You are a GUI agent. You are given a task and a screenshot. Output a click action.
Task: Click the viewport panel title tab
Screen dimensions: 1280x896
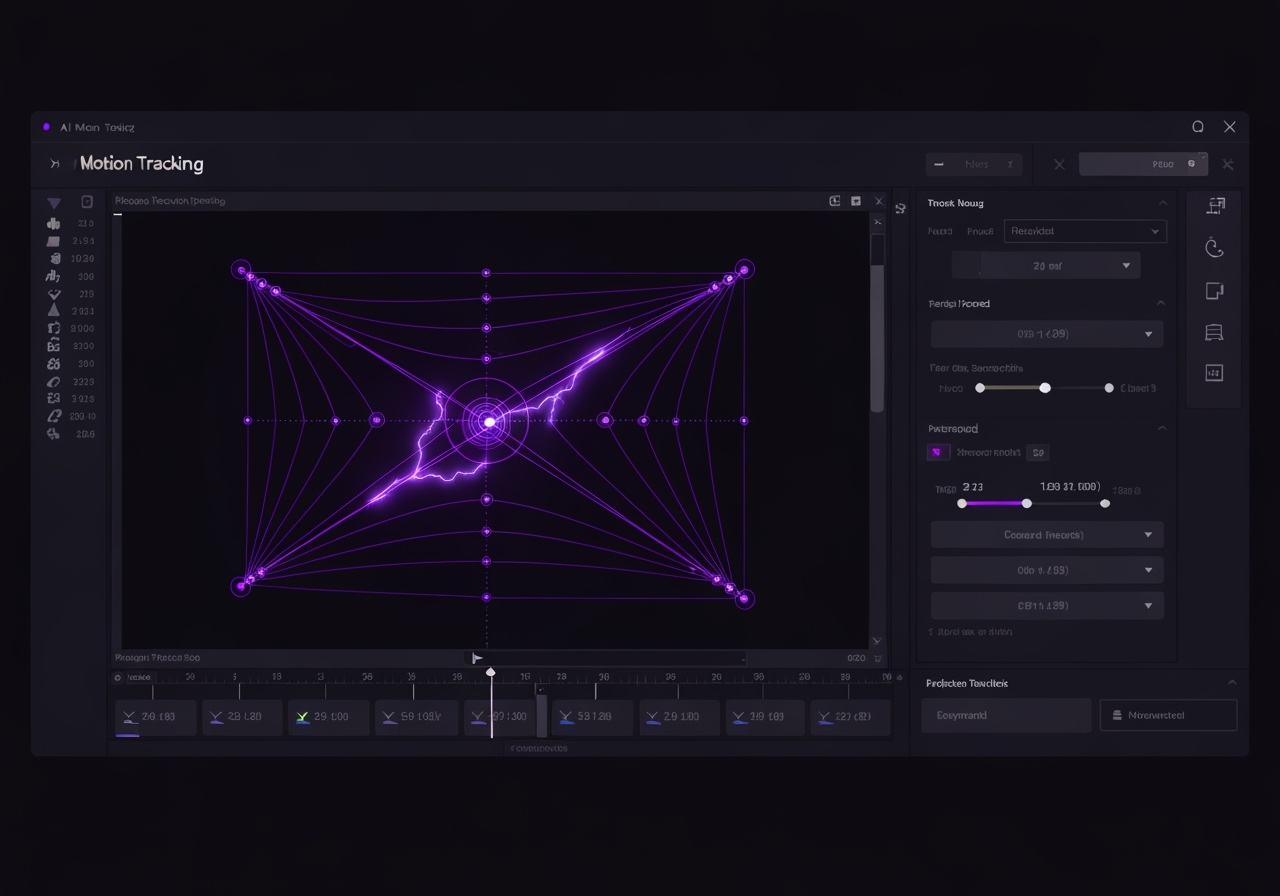click(170, 201)
